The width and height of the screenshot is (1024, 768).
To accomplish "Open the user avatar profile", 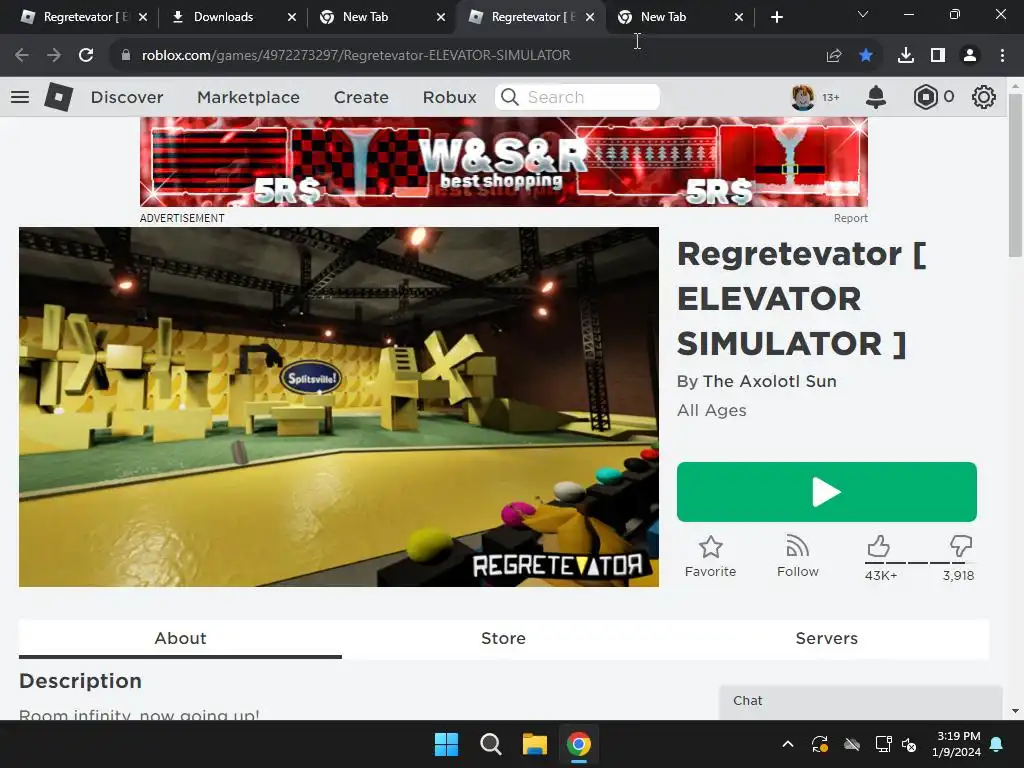I will pyautogui.click(x=803, y=97).
